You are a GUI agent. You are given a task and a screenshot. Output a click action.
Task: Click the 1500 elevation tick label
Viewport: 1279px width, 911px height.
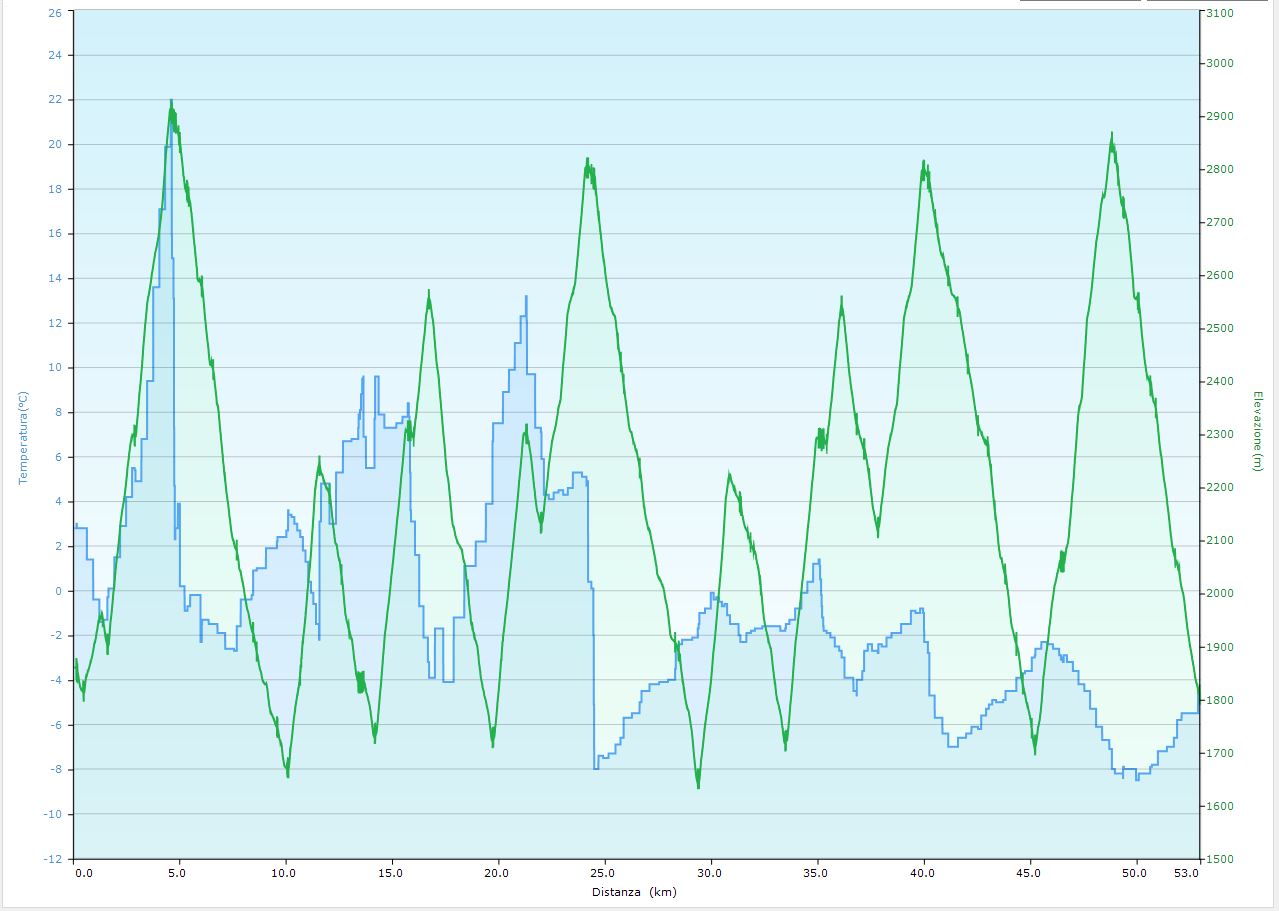pos(1220,859)
